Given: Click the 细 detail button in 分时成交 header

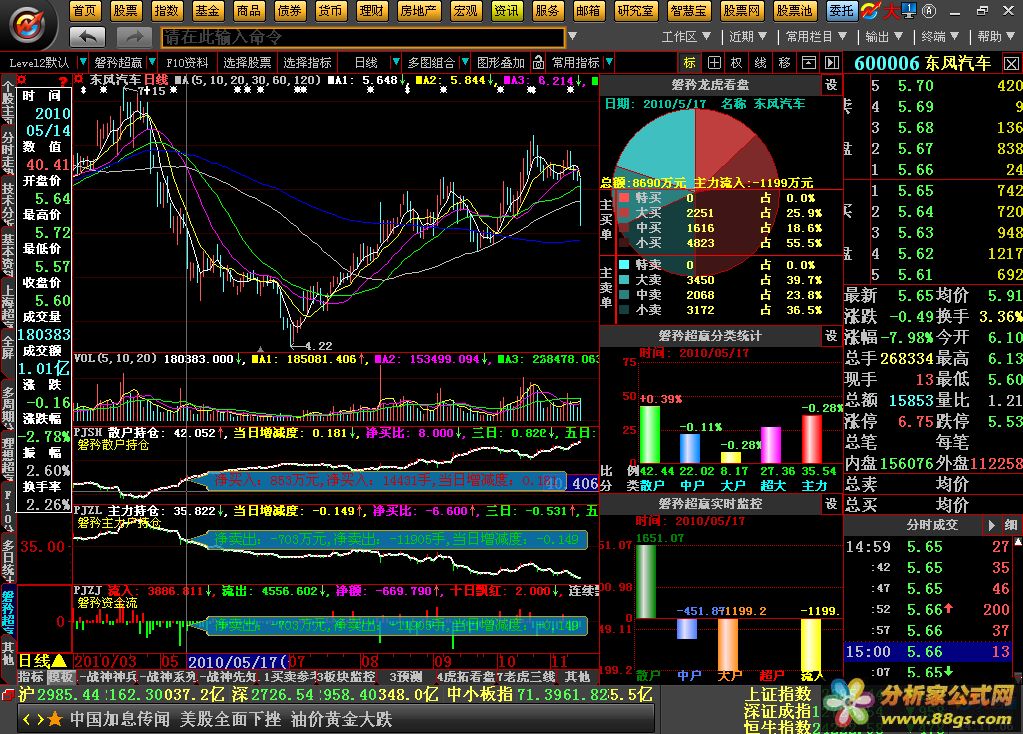Looking at the screenshot, I should pyautogui.click(x=1011, y=525).
